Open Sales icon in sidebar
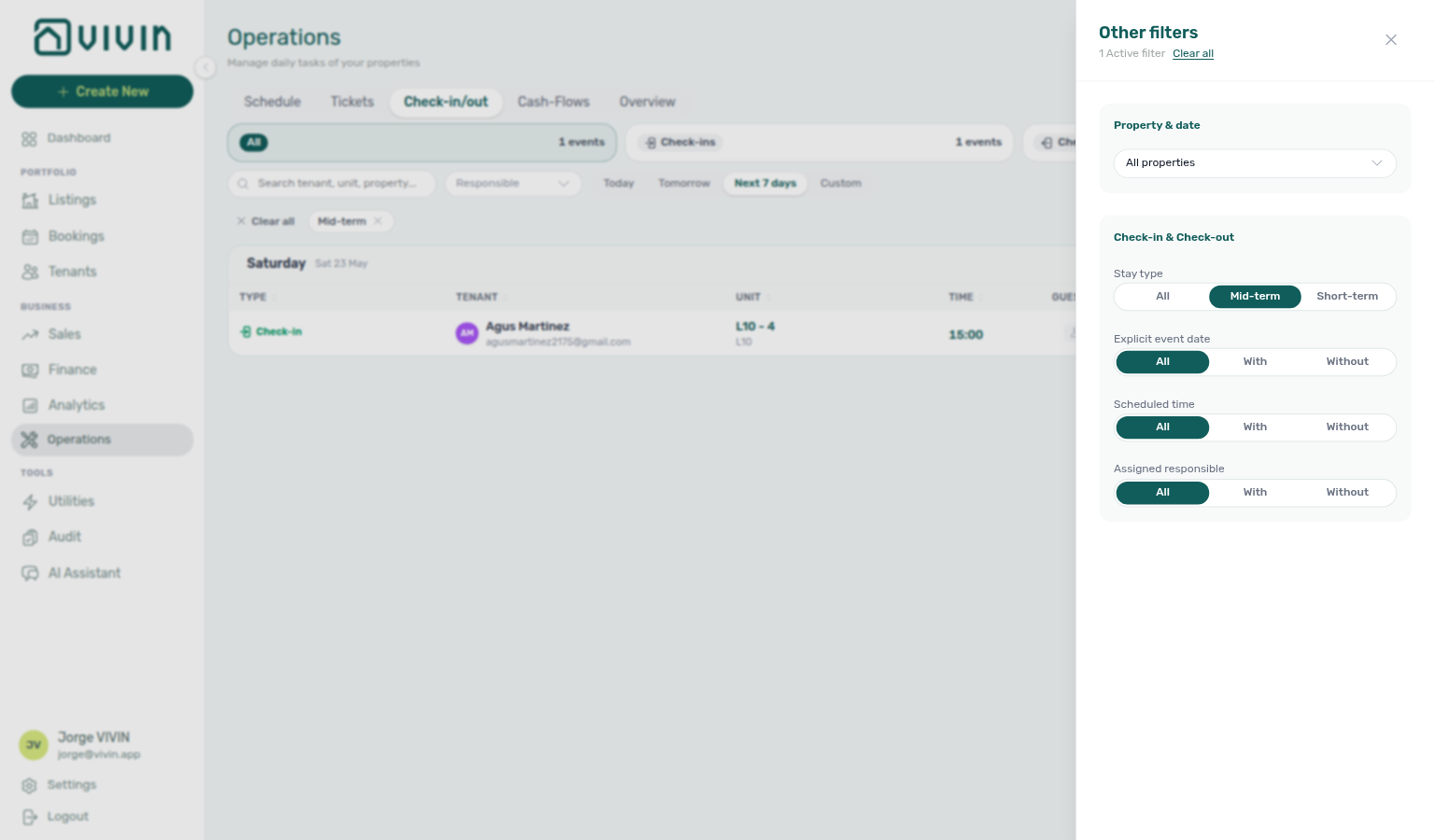 pos(30,335)
